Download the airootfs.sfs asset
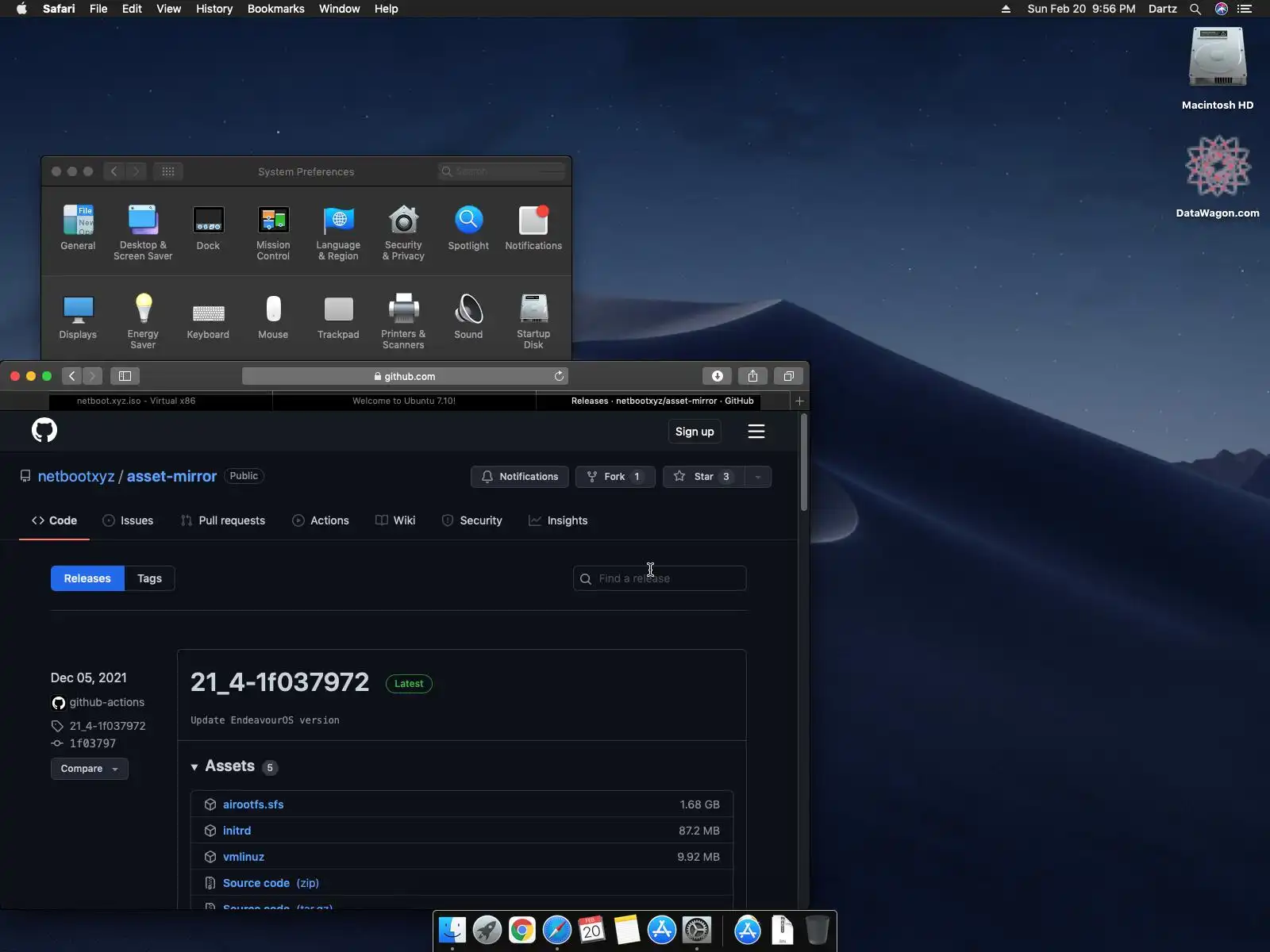1270x952 pixels. pos(253,804)
